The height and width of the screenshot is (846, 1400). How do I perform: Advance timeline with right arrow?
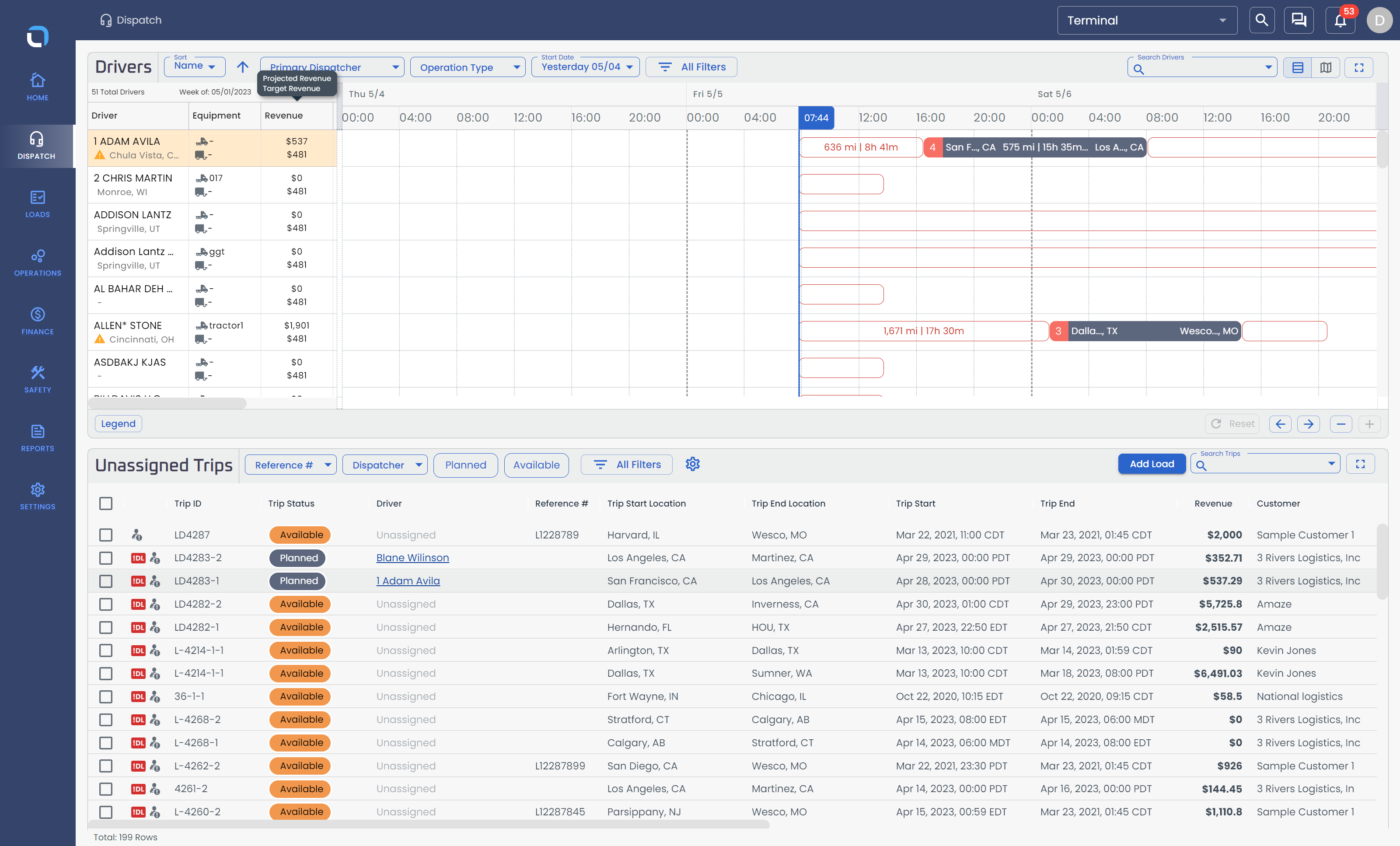(1309, 424)
